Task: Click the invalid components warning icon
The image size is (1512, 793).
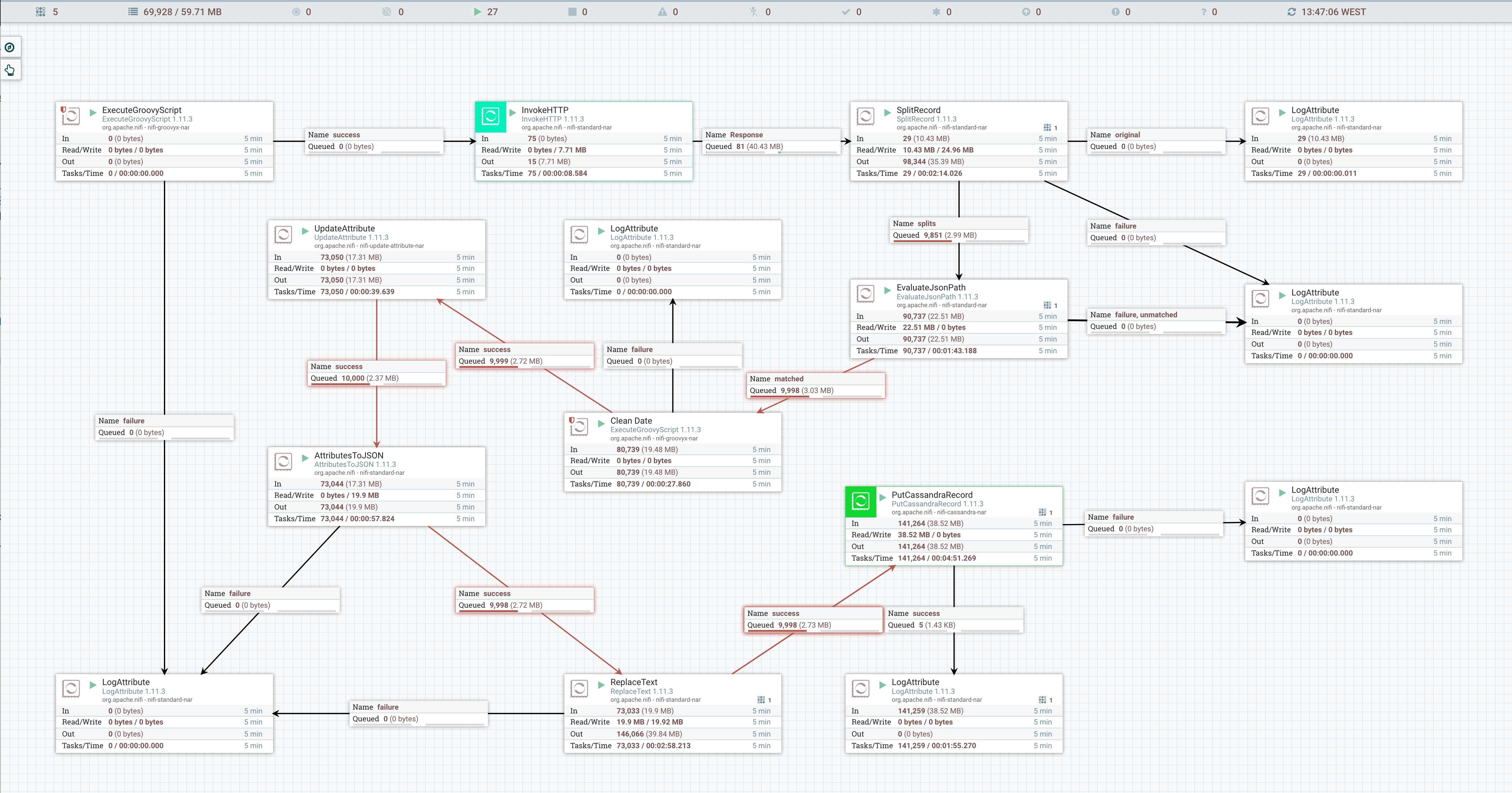Action: [662, 12]
